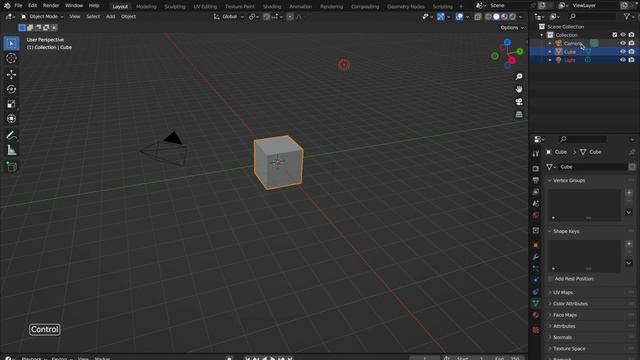Image resolution: width=640 pixels, height=360 pixels.
Task: Collapse the Vertex Groups panel
Action: click(x=550, y=180)
